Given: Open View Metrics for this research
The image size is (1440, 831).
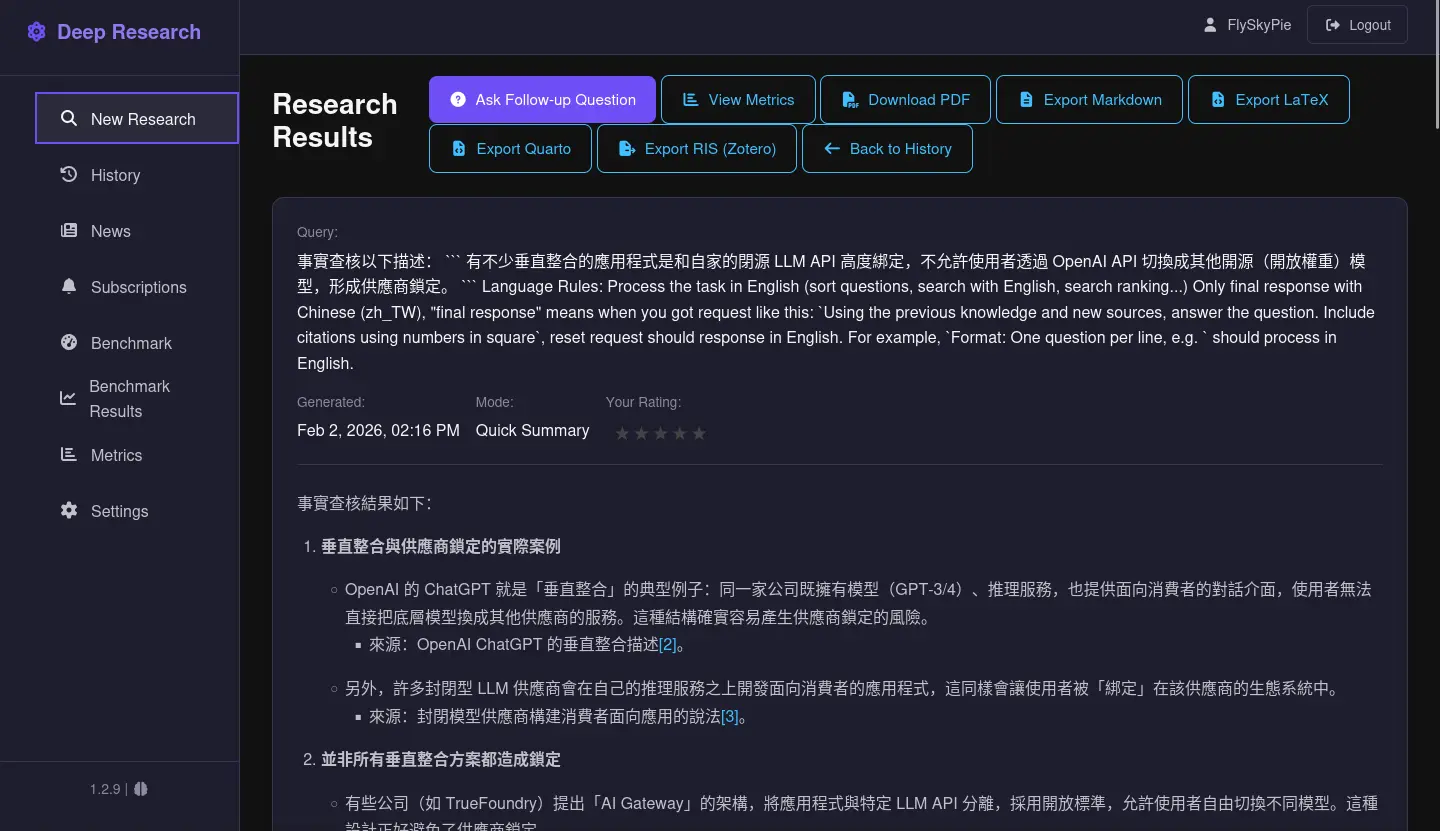Looking at the screenshot, I should click(738, 100).
